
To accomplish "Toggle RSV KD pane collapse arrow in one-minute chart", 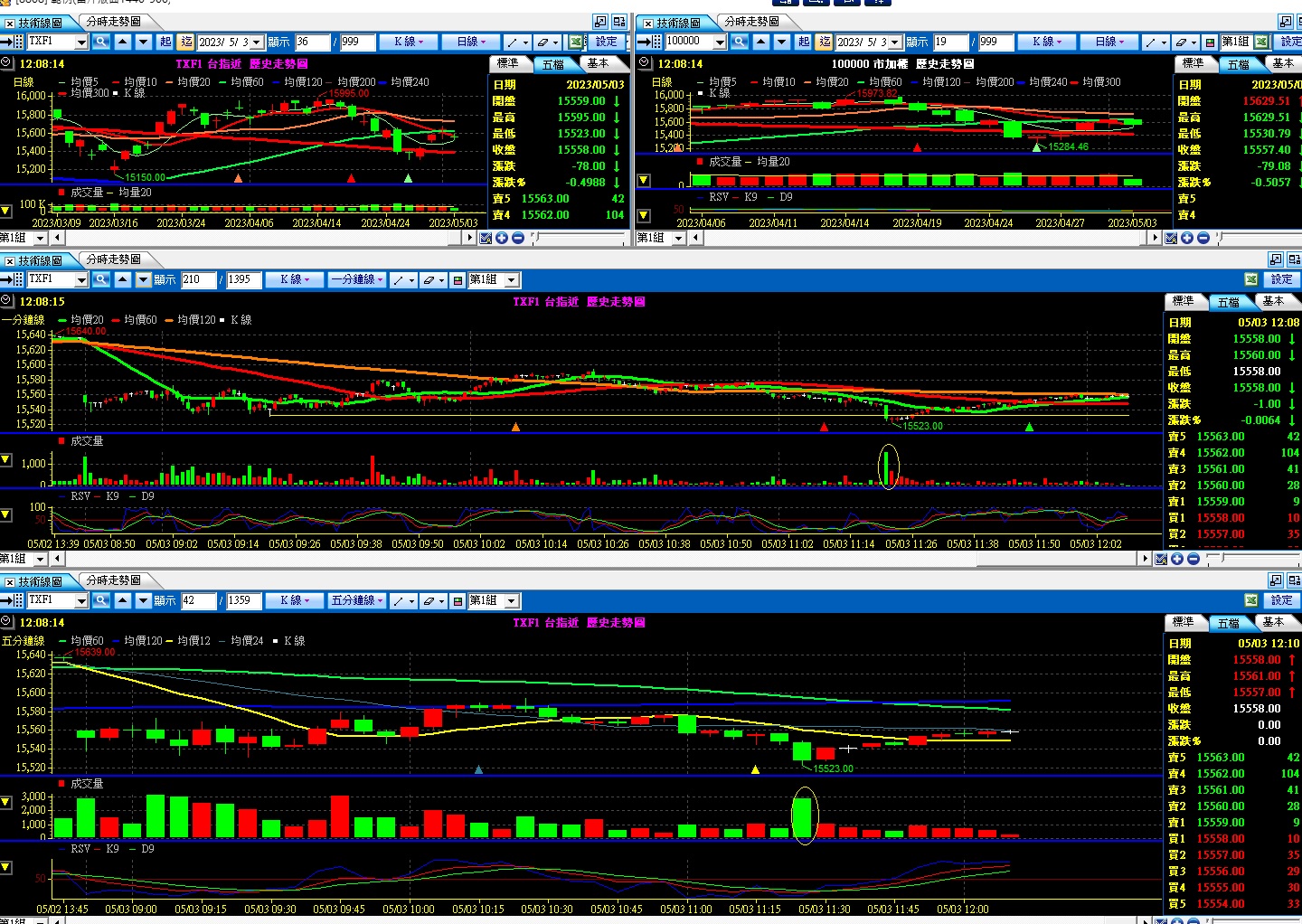I will pyautogui.click(x=5, y=515).
